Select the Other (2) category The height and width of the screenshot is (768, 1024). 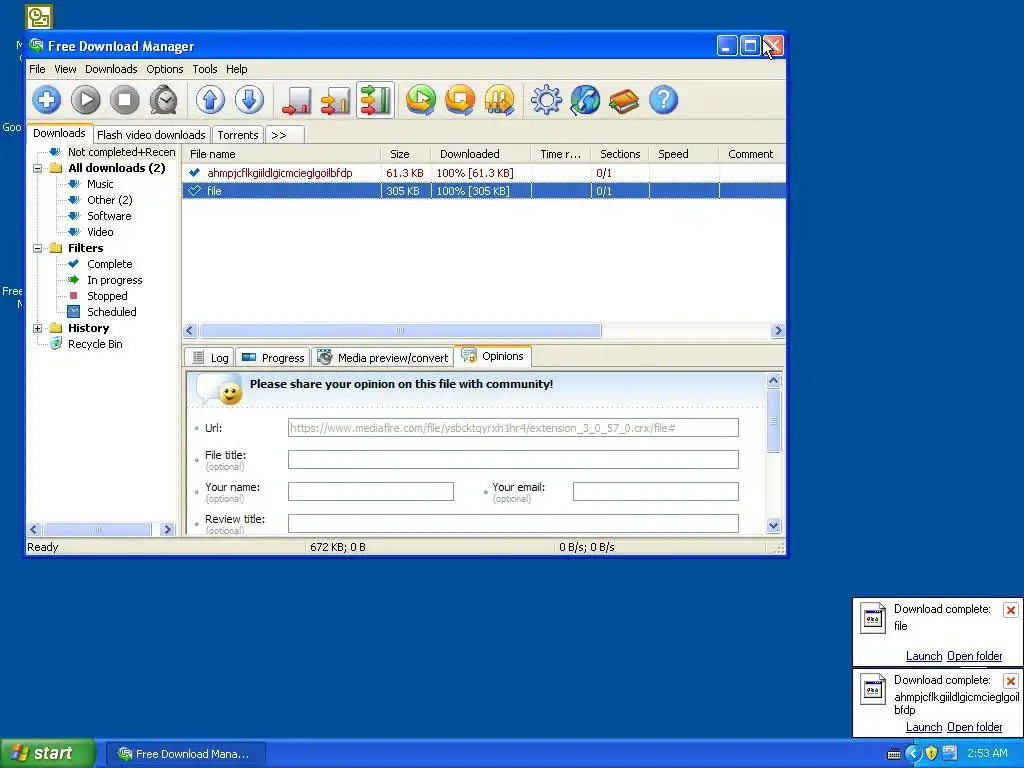click(110, 200)
